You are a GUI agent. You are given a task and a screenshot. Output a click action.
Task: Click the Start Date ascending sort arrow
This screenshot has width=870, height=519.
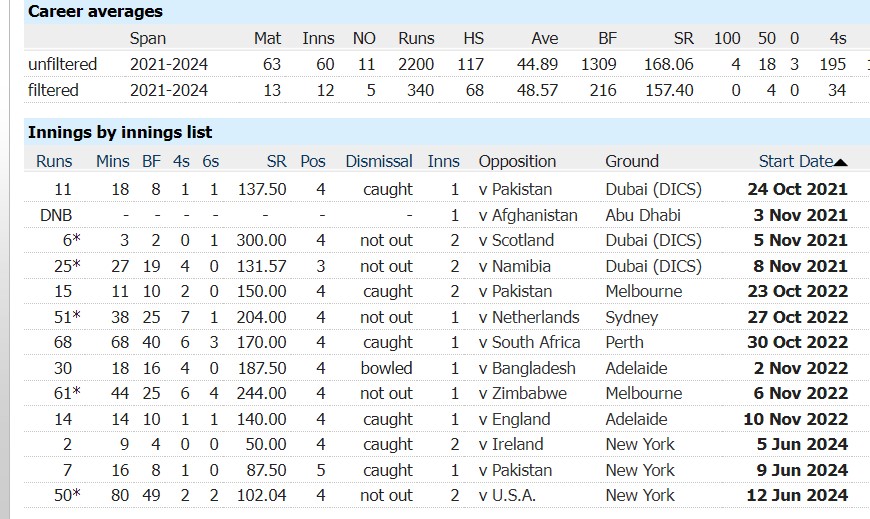tap(841, 162)
